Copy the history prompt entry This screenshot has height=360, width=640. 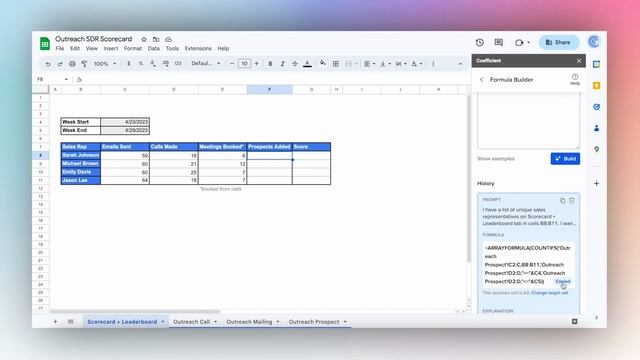(x=562, y=200)
